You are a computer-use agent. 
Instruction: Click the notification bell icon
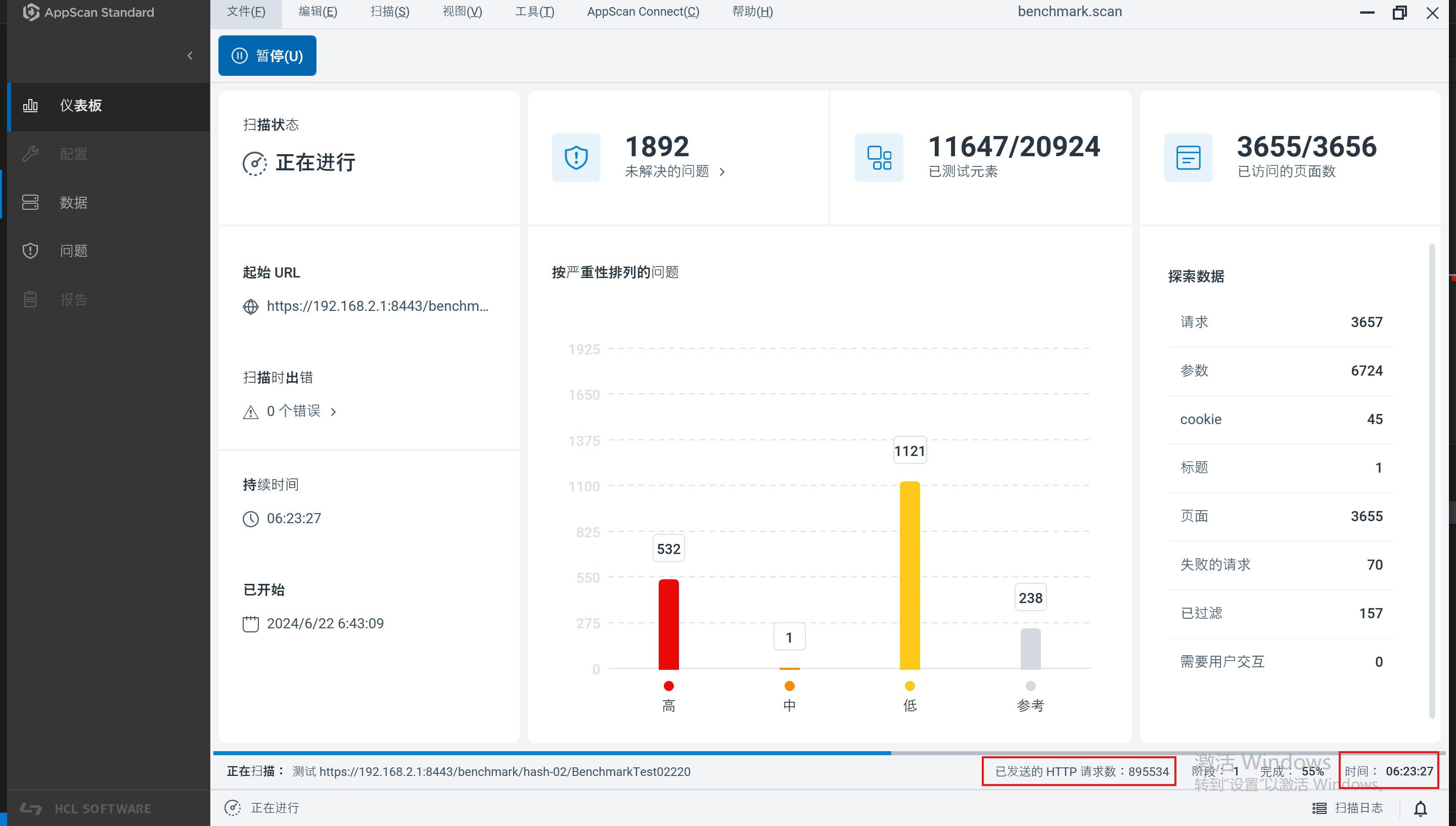(1420, 808)
